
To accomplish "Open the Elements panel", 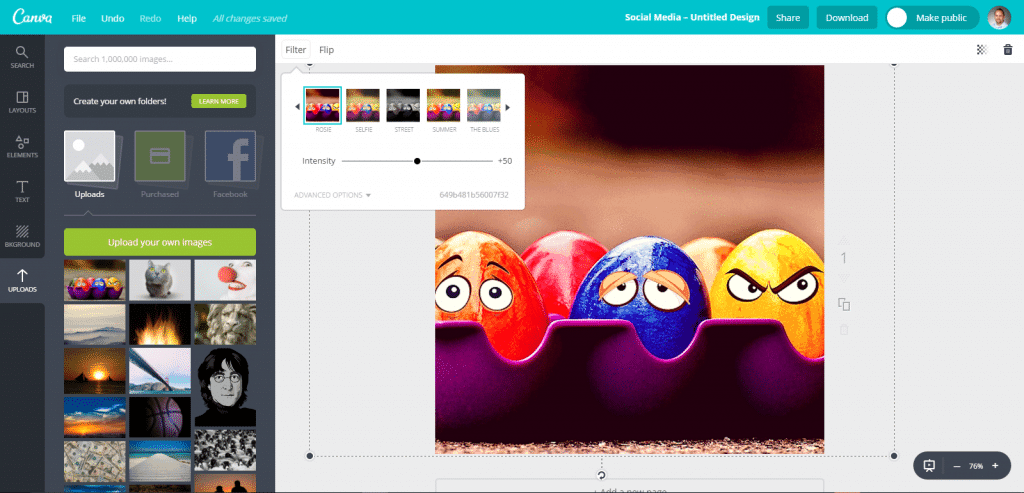I will [22, 147].
